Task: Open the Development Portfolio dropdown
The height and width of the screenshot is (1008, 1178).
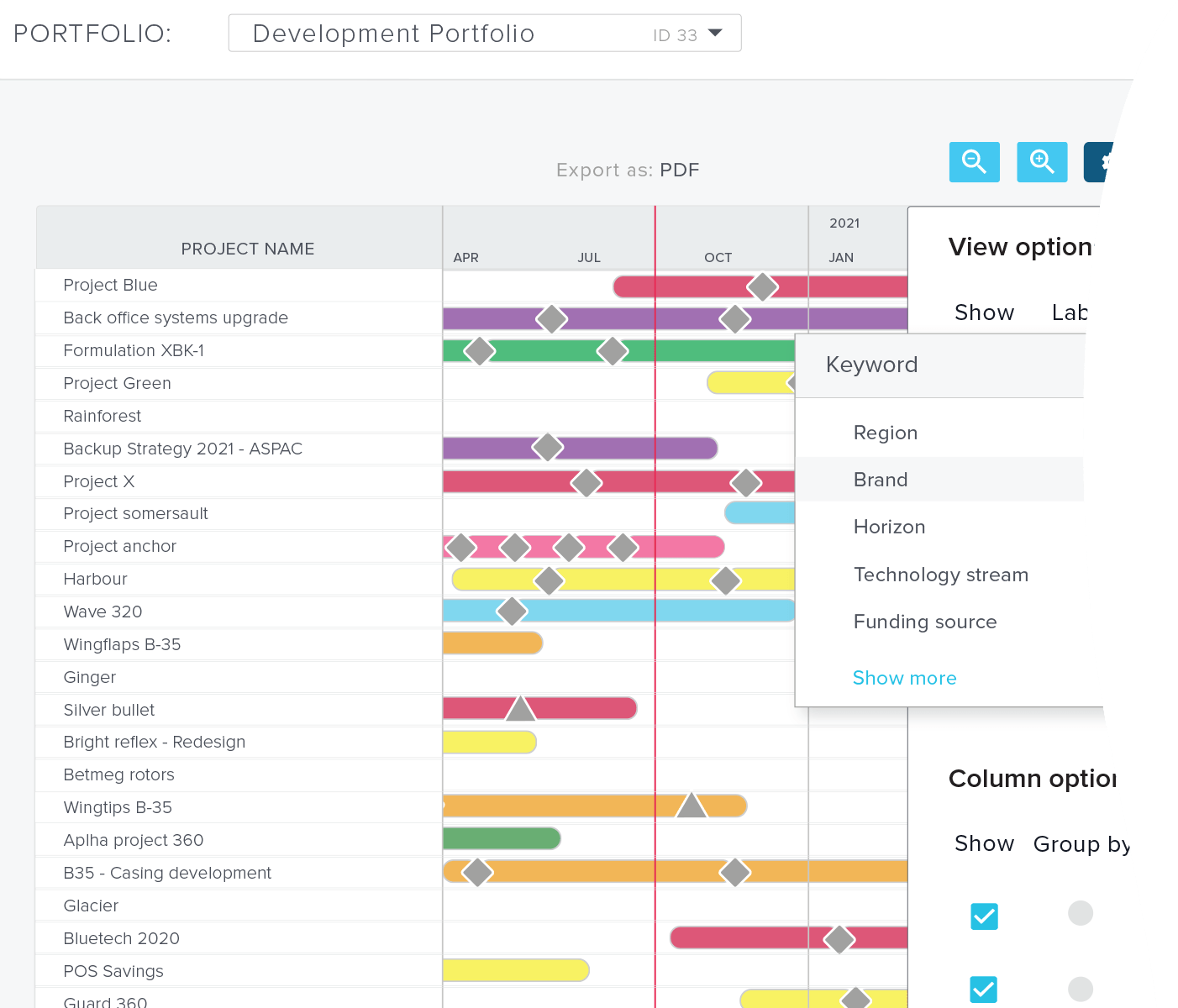Action: 484,34
